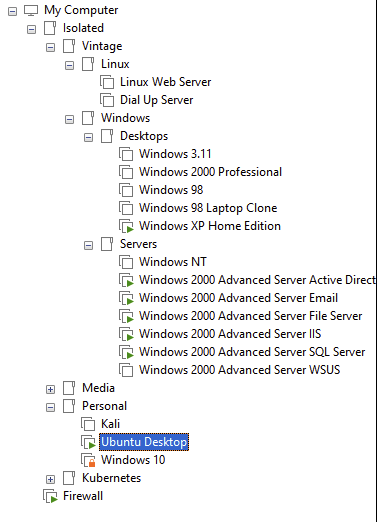
Task: Click the Personal folder label
Action: (105, 406)
